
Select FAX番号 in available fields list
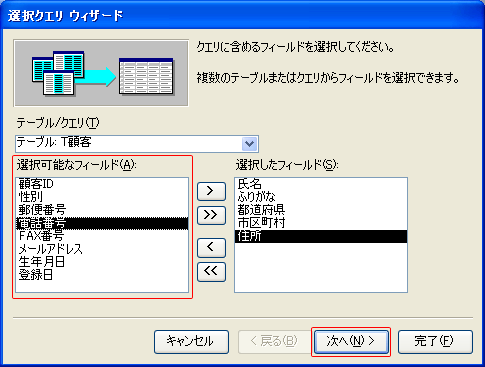[x=102, y=236]
